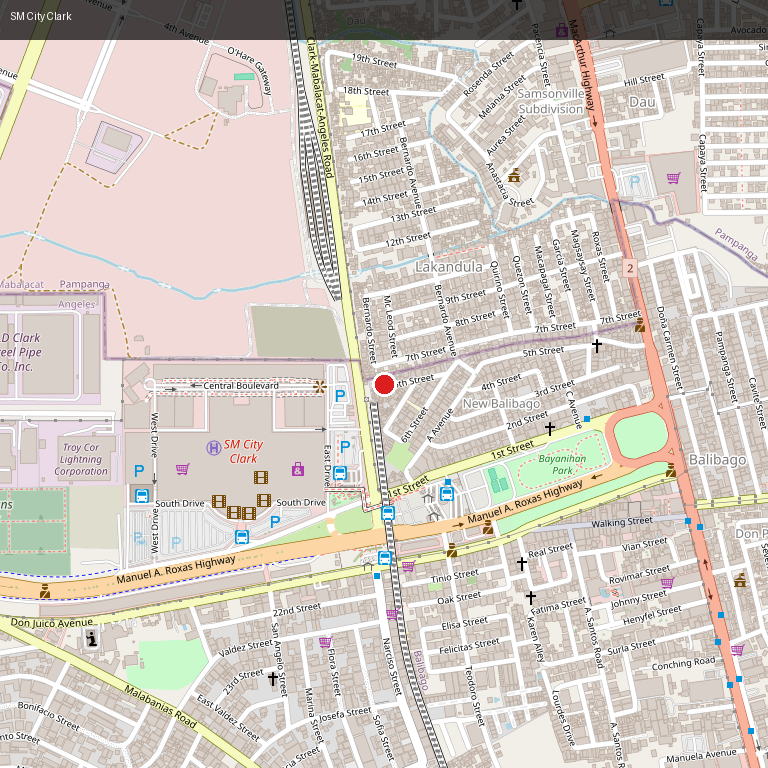Screen dimensions: 768x768
Task: Select the shopping cart icon by Rovimar Street
Action: pyautogui.click(x=667, y=583)
